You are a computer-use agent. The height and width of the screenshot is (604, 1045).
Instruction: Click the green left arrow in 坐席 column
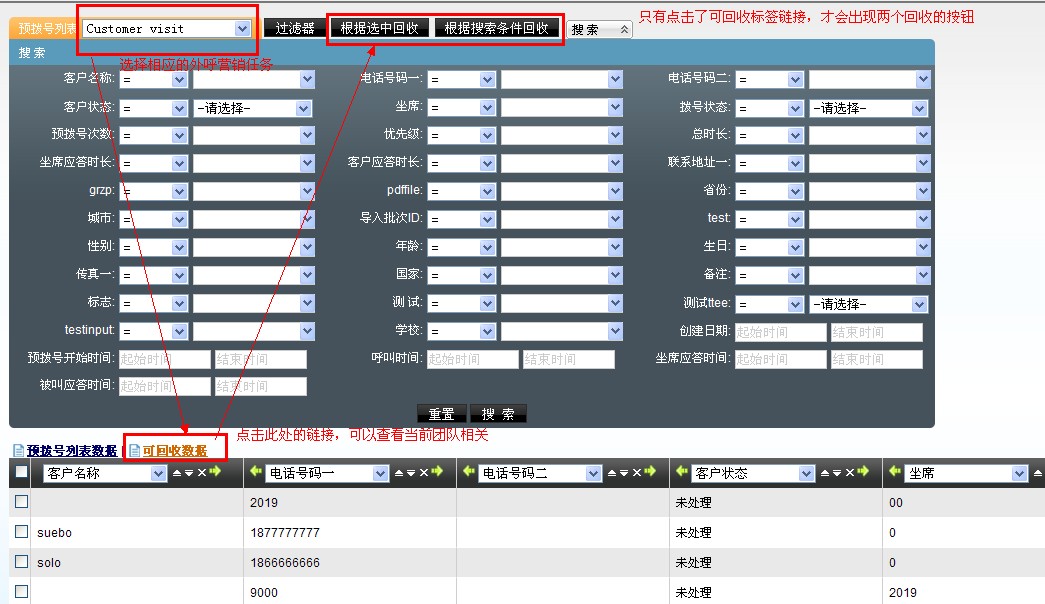[894, 473]
